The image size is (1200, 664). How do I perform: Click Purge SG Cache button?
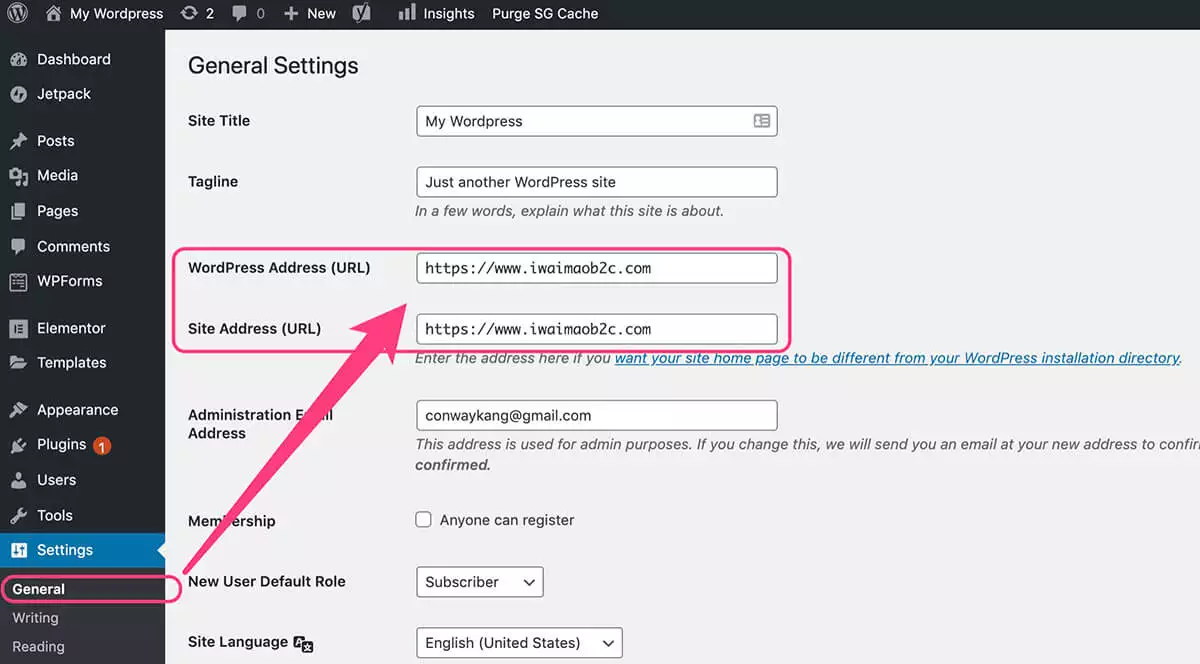(x=545, y=14)
